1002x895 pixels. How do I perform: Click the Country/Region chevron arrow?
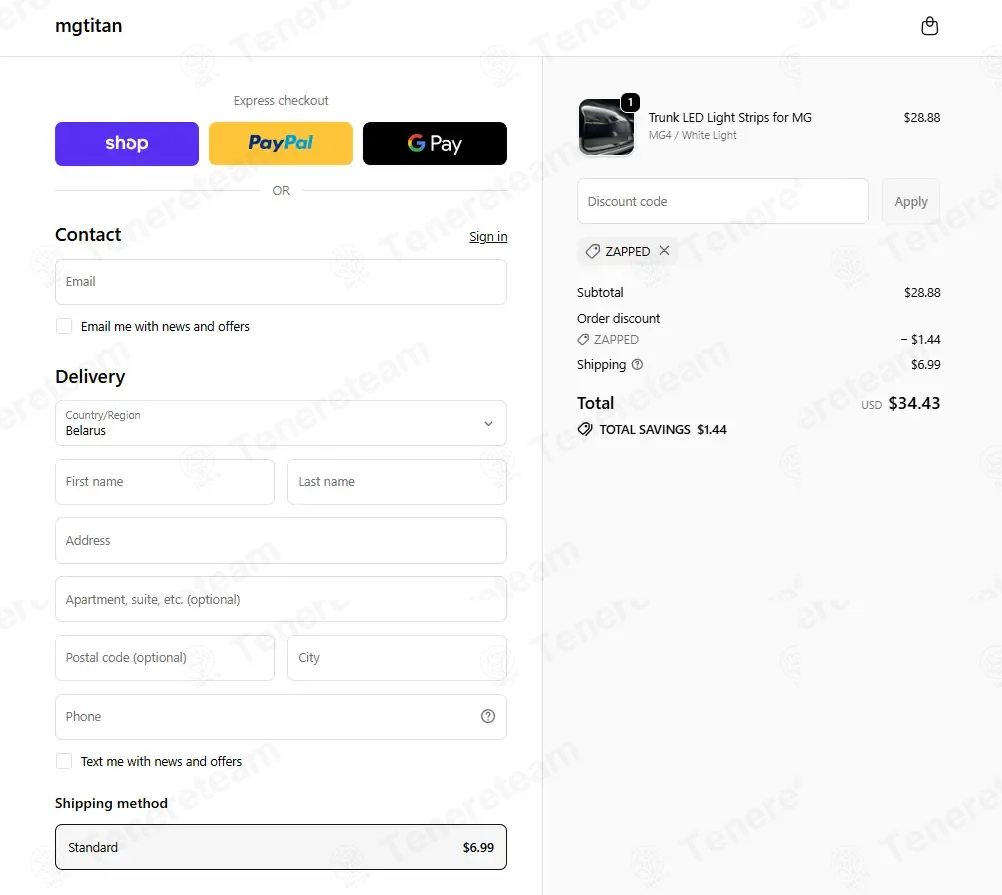coord(488,424)
